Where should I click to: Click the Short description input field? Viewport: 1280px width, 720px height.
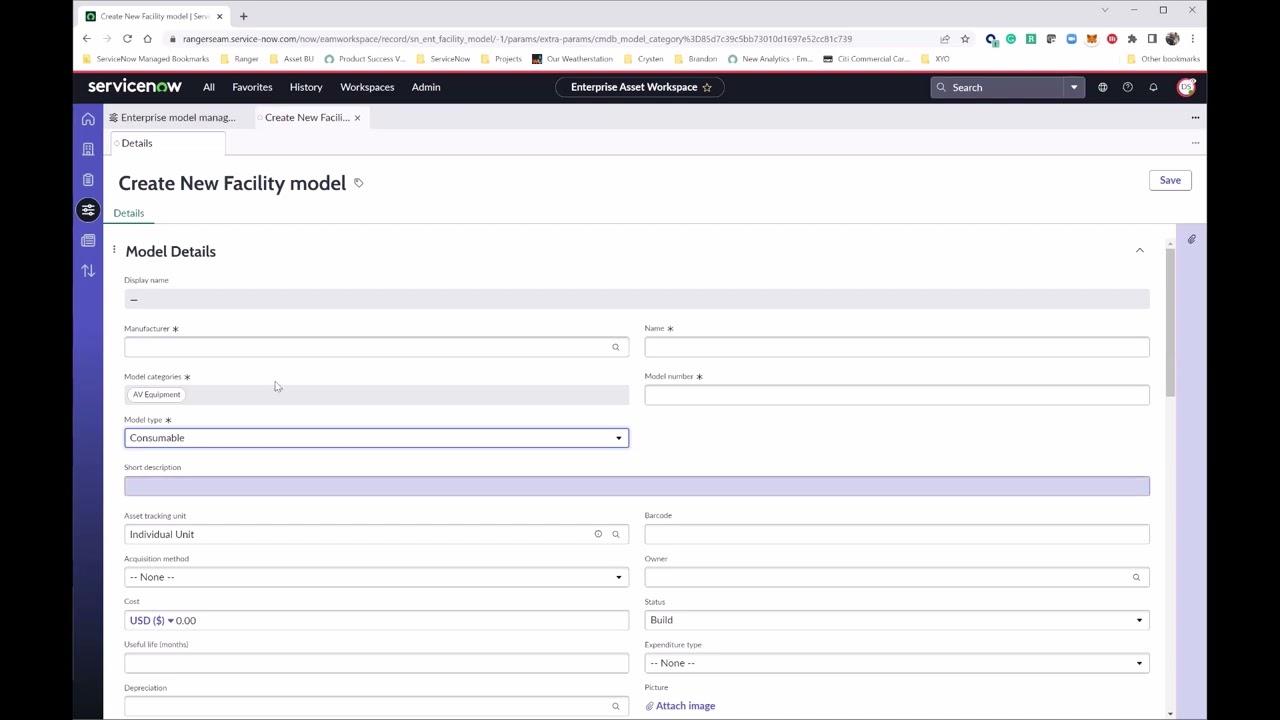click(637, 486)
